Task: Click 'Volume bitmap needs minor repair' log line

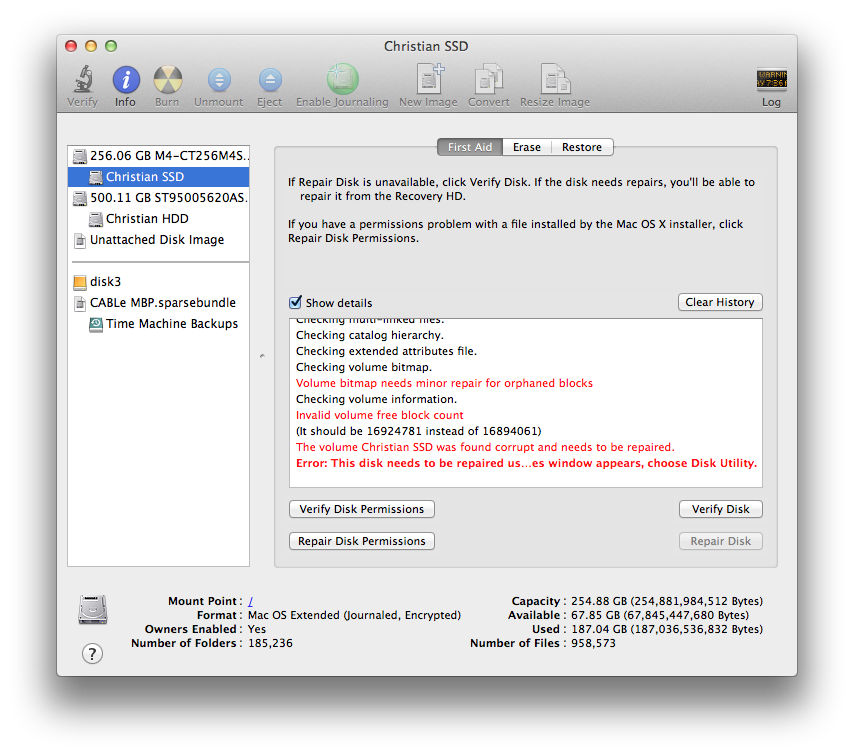Action: coord(444,383)
